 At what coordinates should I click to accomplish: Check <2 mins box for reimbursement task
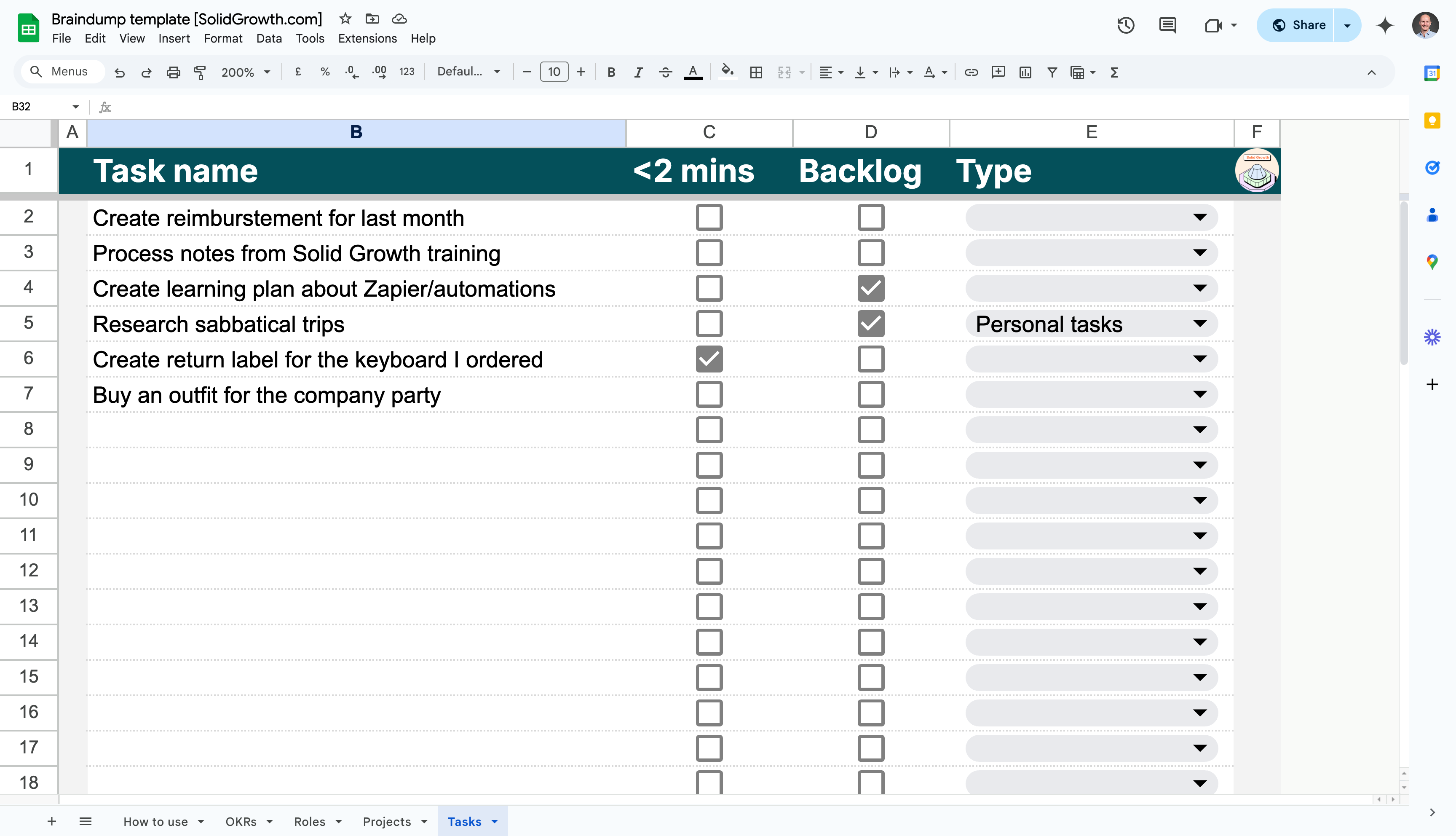click(x=709, y=217)
